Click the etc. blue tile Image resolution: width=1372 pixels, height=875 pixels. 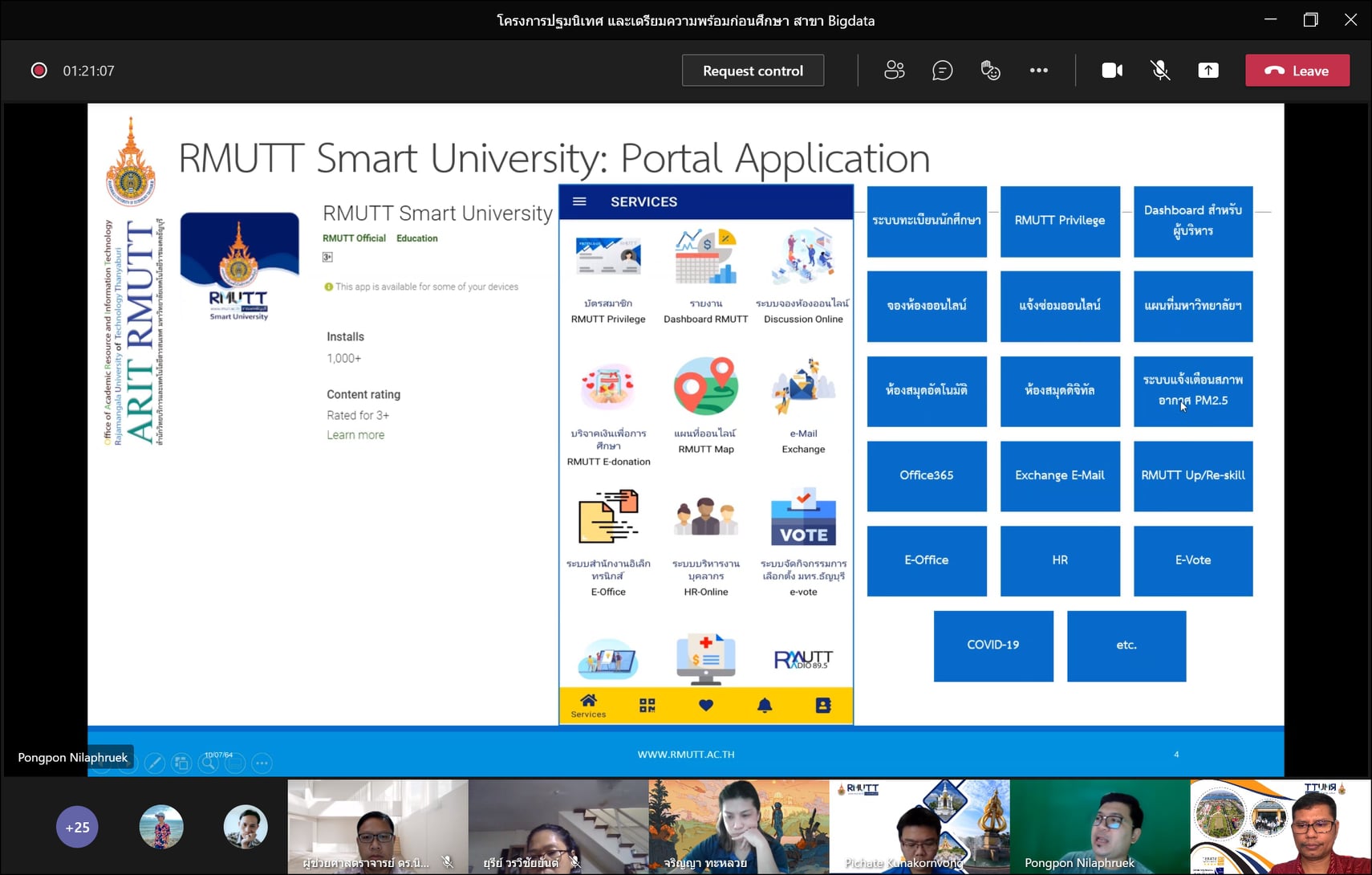click(x=1126, y=645)
